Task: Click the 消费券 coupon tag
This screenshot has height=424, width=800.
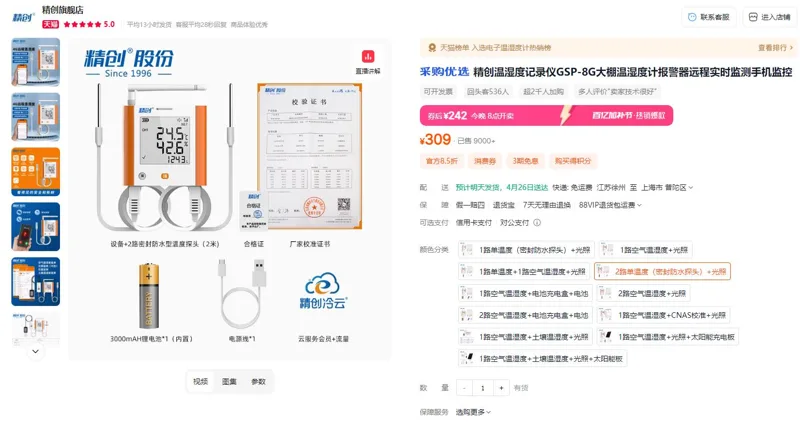Action: tap(485, 161)
